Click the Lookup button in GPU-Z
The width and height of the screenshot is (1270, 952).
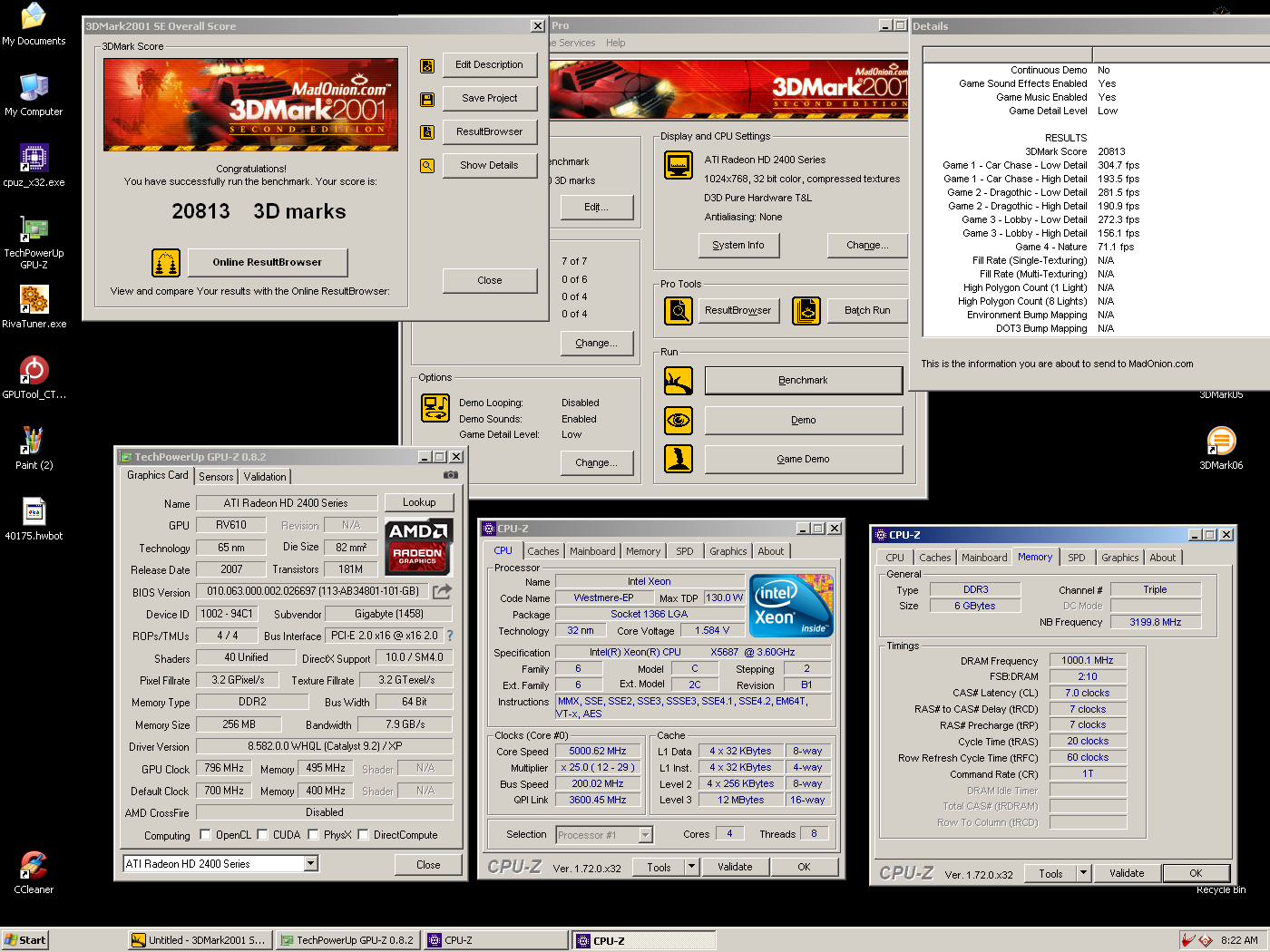pos(419,502)
